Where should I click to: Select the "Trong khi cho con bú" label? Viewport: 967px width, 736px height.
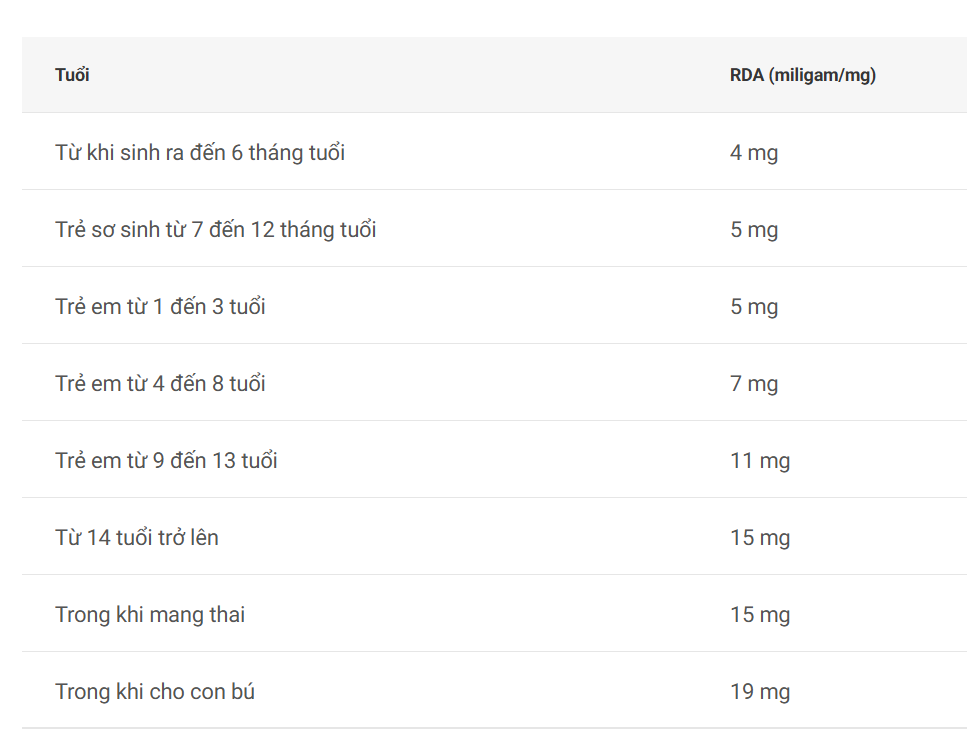[x=155, y=692]
